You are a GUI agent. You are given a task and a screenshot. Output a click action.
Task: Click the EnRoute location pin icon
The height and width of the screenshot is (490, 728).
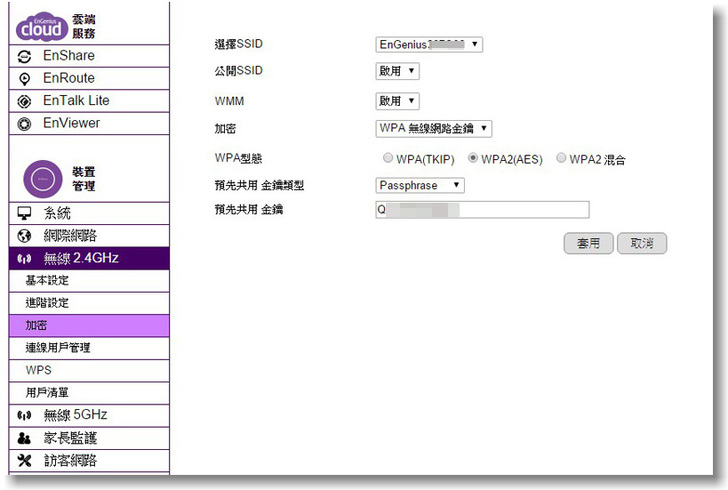pos(25,79)
